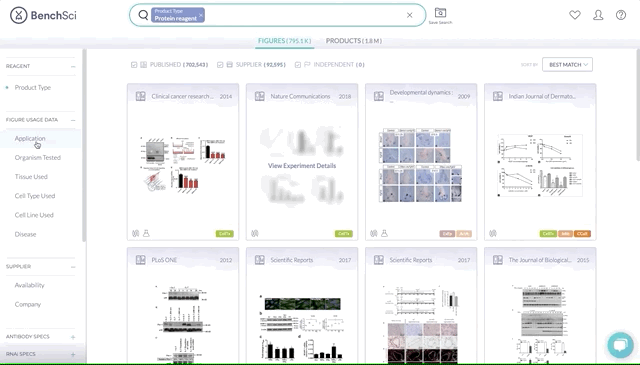Click publication icon on Nature Communications card
Screen dimensions: 640x365
tap(260, 96)
